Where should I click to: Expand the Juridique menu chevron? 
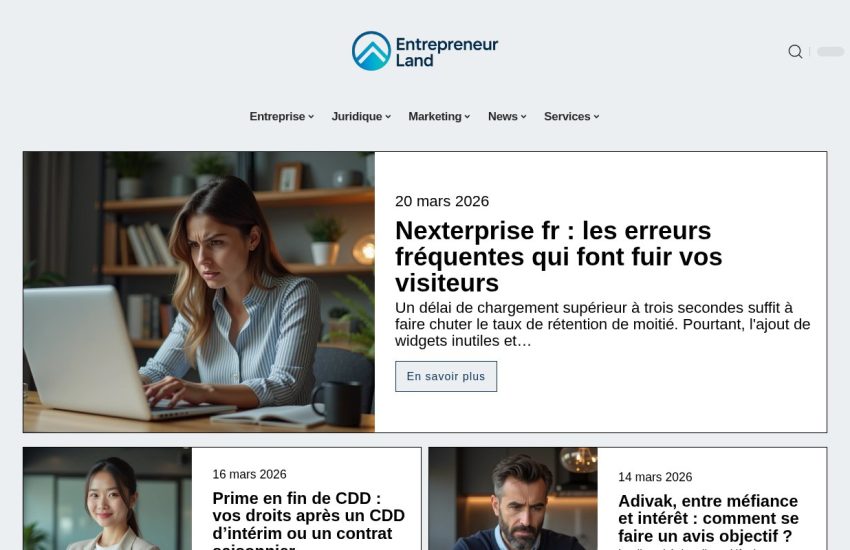point(388,117)
